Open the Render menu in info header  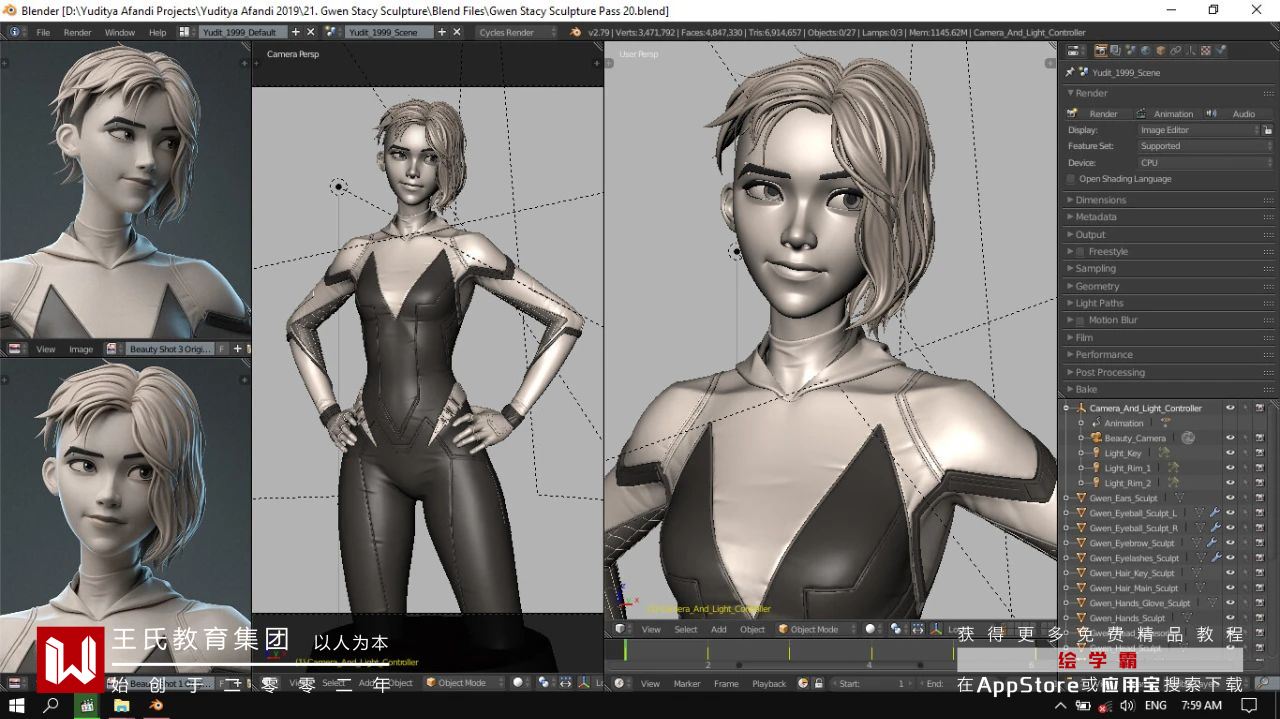77,32
